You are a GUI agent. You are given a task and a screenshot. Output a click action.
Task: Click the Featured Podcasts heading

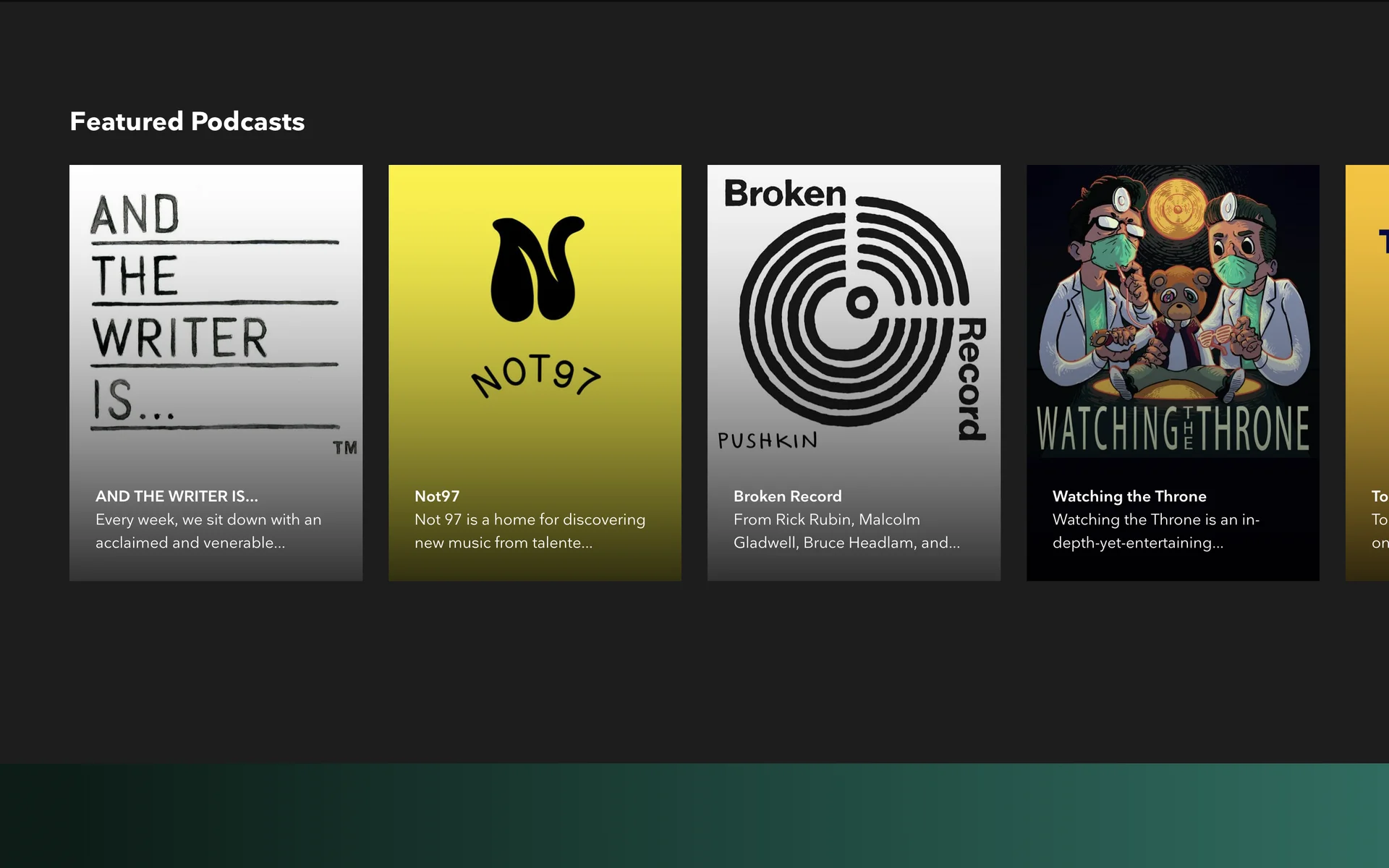tap(187, 122)
